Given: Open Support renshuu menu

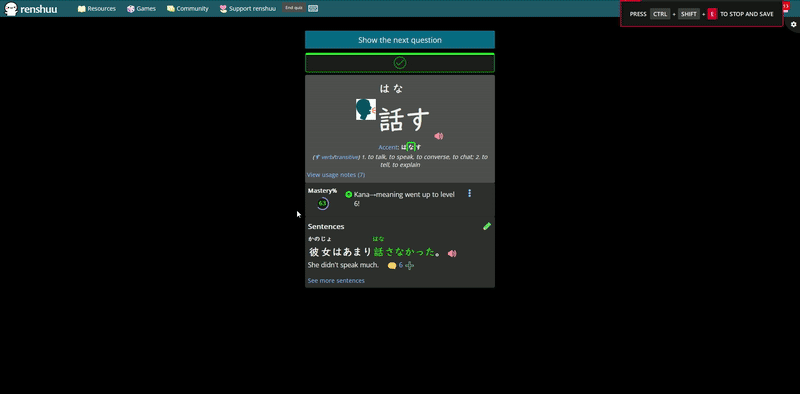Looking at the screenshot, I should coord(247,9).
